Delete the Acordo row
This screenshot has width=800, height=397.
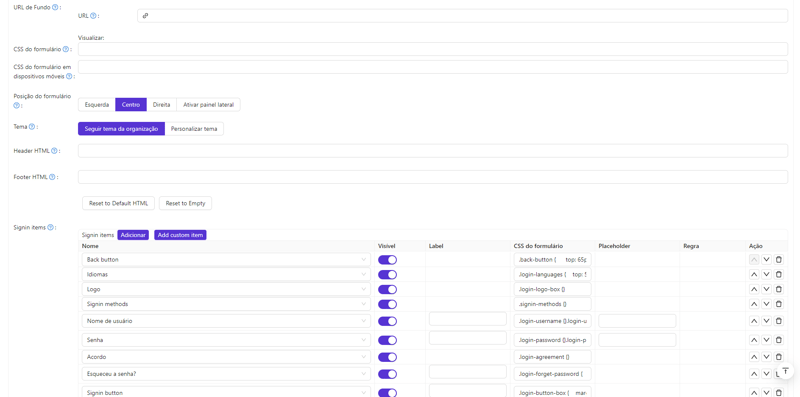779,357
